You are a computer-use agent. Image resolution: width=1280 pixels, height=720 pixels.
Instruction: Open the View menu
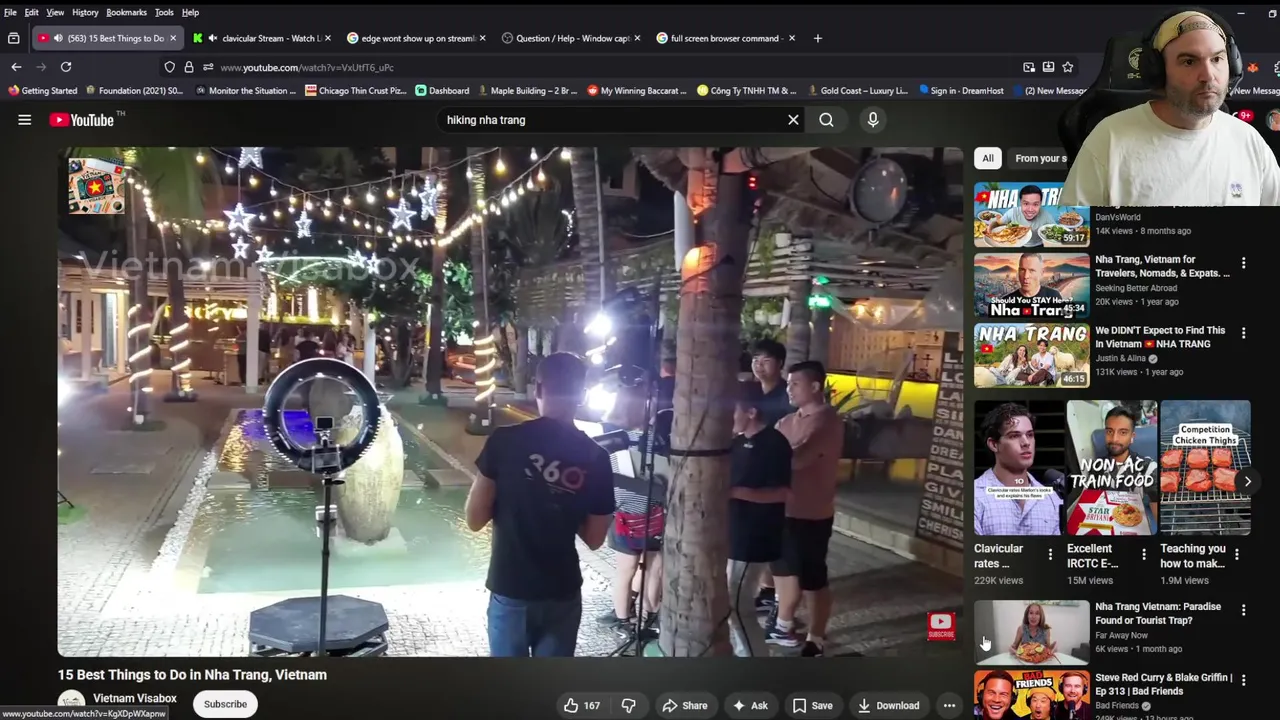[55, 12]
